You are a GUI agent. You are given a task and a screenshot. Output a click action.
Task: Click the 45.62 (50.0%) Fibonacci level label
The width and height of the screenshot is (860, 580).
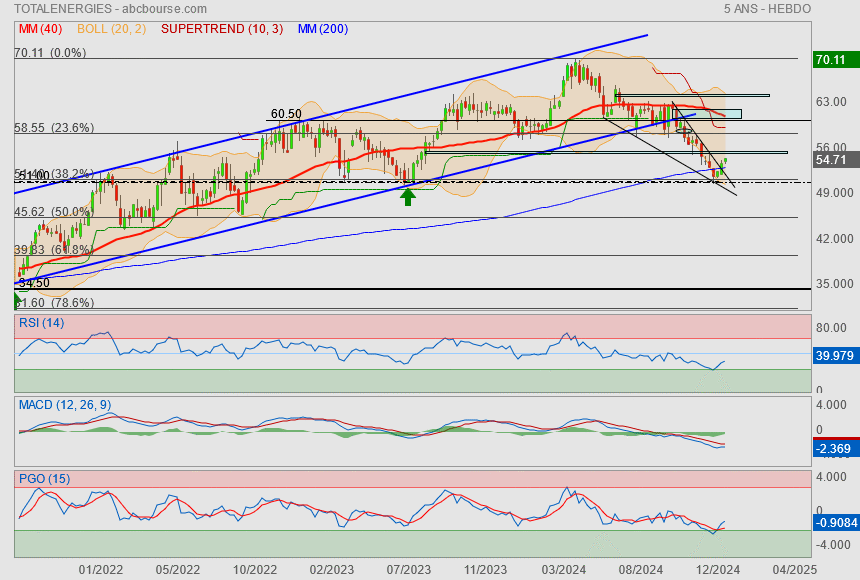(53, 212)
